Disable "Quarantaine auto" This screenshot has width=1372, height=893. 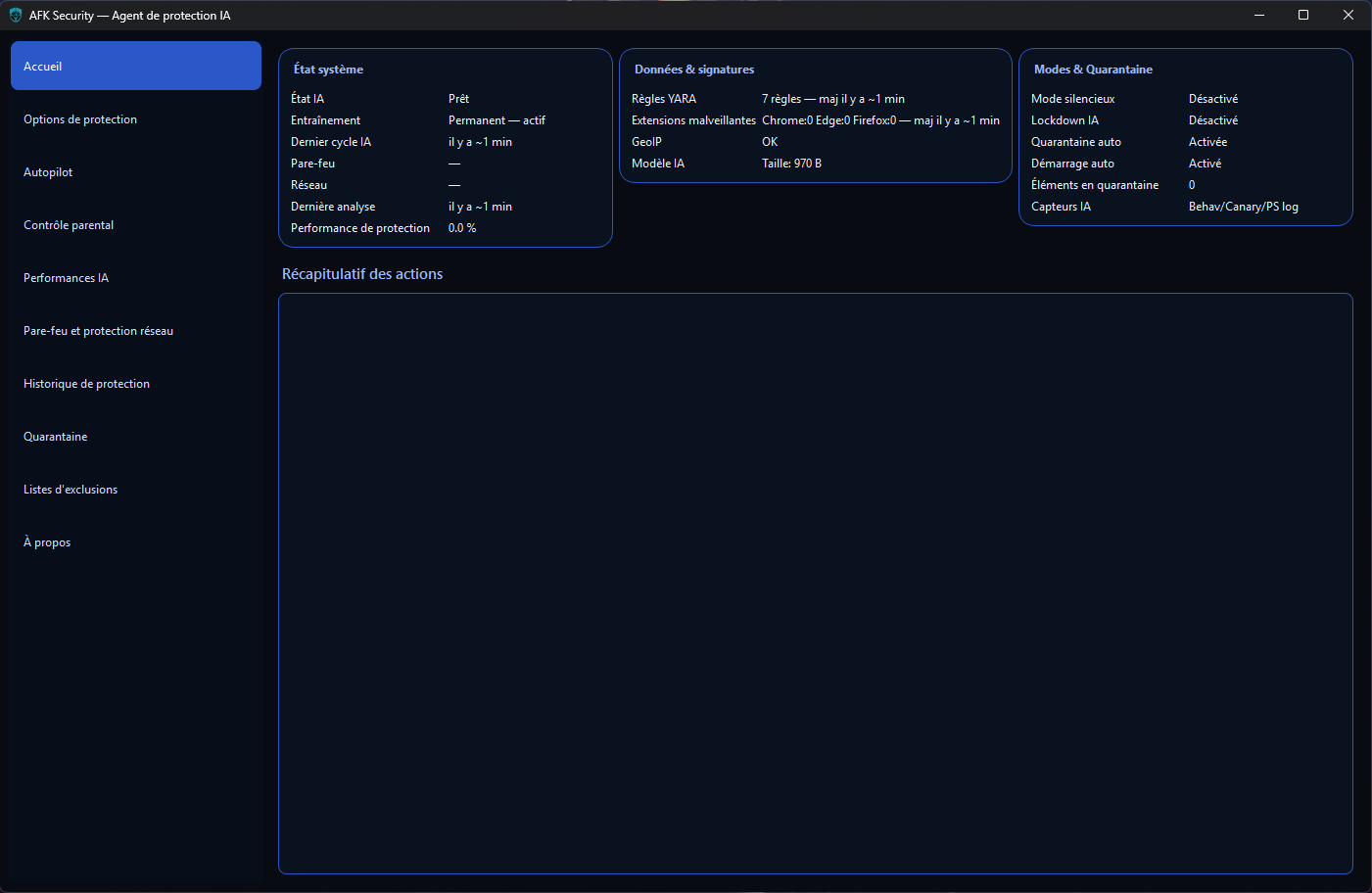pos(1207,141)
